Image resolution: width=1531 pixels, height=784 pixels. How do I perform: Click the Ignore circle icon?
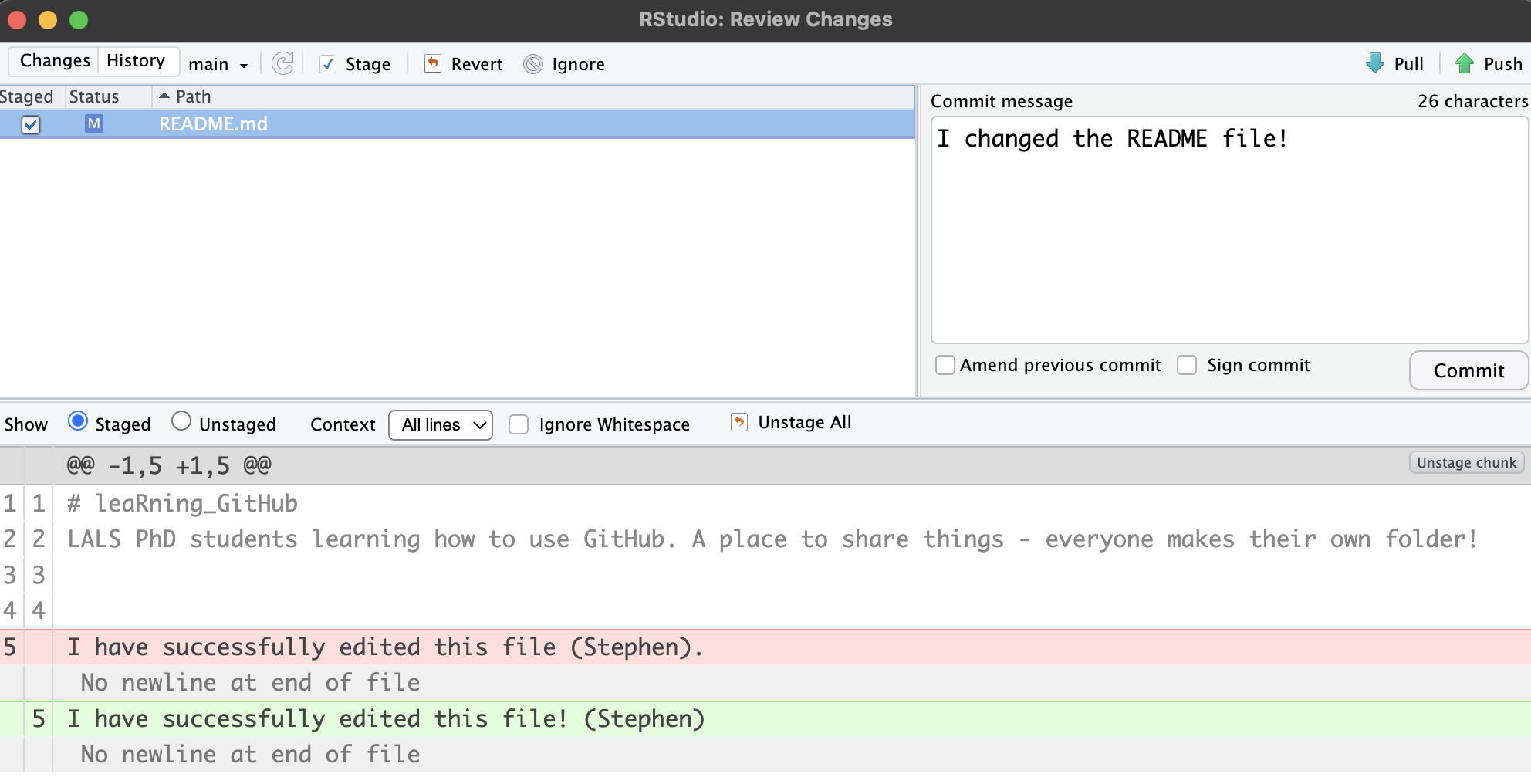pyautogui.click(x=533, y=64)
